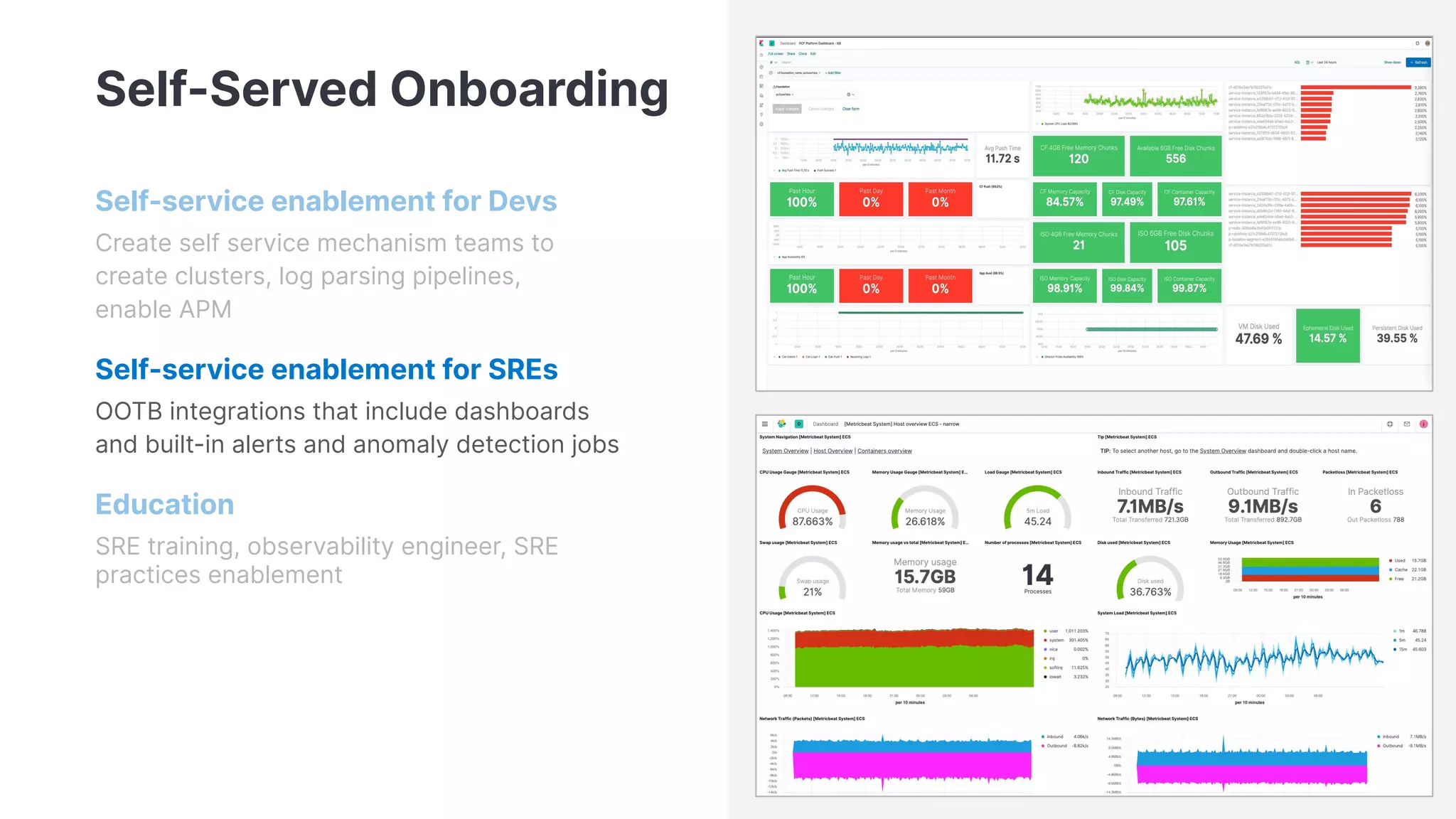This screenshot has width=1456, height=819.
Task: Click the Persistent Disk Used 39.55 % metric
Action: point(1397,335)
